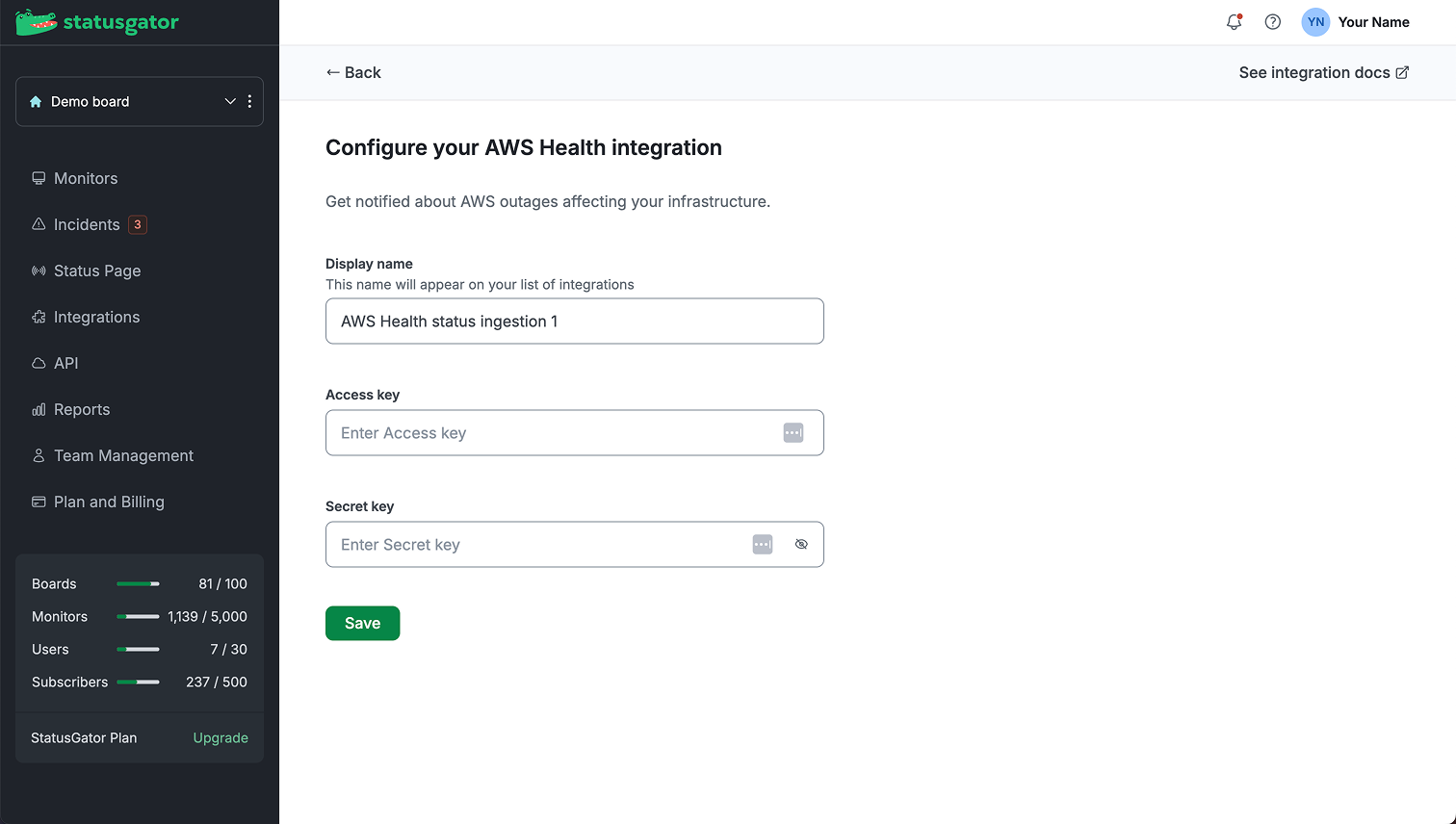
Task: Click the Boards usage progress bar
Action: (x=138, y=583)
